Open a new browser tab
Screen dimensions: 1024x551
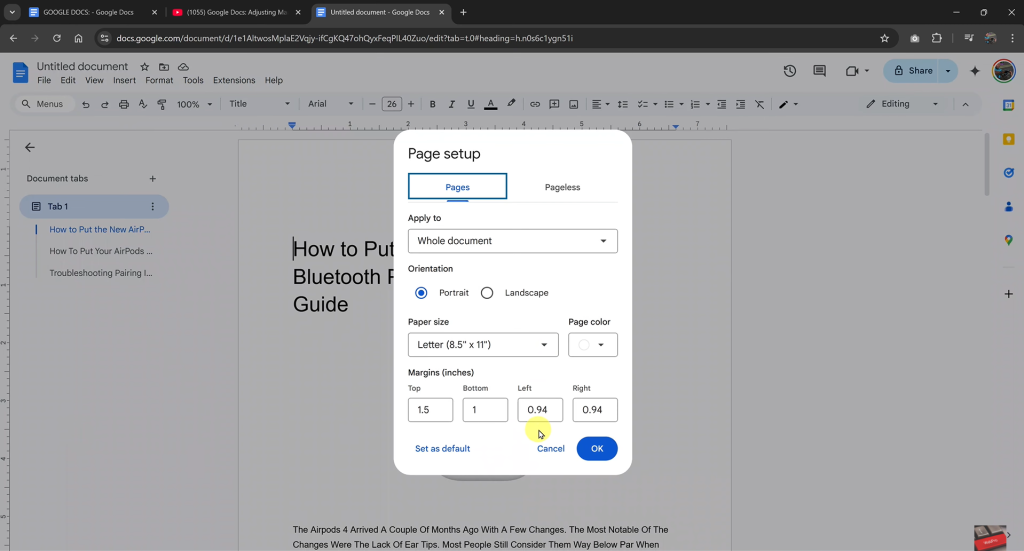pos(463,12)
